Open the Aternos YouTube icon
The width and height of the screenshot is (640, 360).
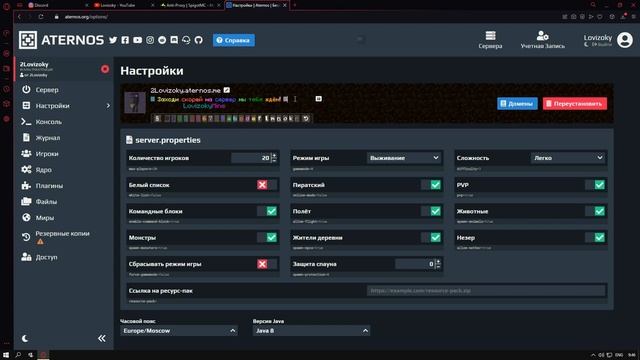(x=138, y=40)
